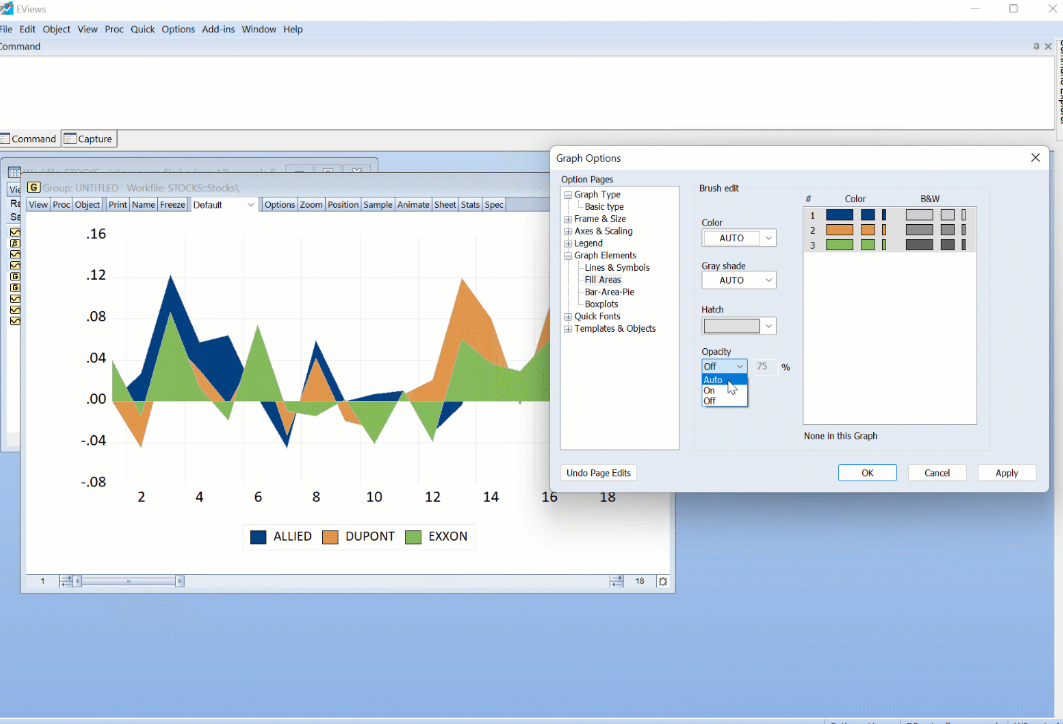
Task: Click Stats in graph toolbar
Action: [470, 205]
